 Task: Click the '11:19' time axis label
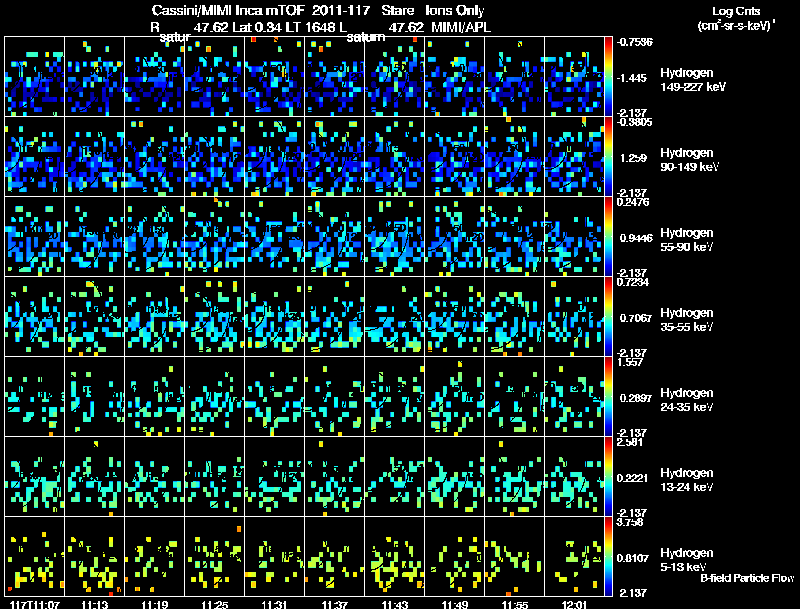(x=155, y=604)
